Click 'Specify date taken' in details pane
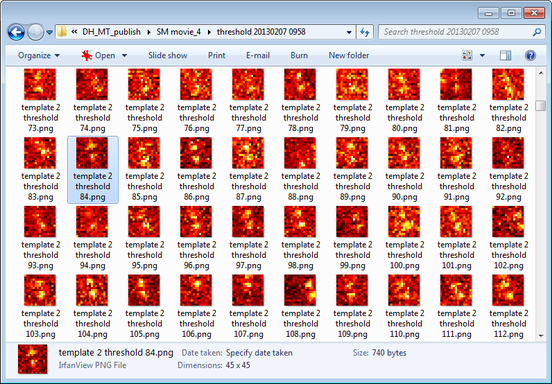The image size is (552, 384). point(259,353)
